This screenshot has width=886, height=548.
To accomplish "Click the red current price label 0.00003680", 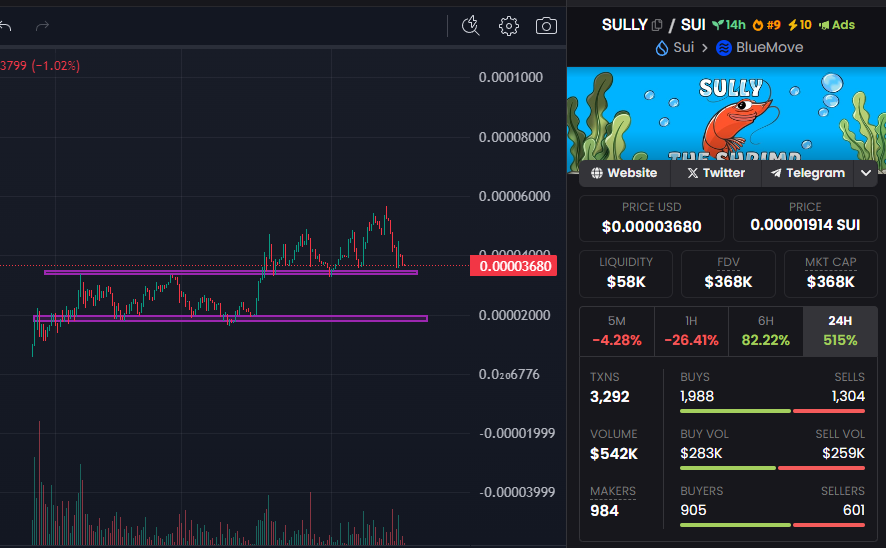I will point(514,266).
